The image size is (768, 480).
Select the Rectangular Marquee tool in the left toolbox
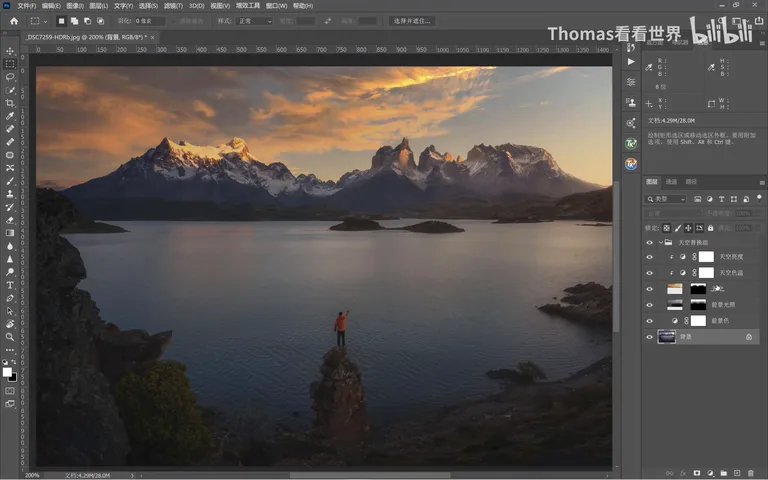10,64
